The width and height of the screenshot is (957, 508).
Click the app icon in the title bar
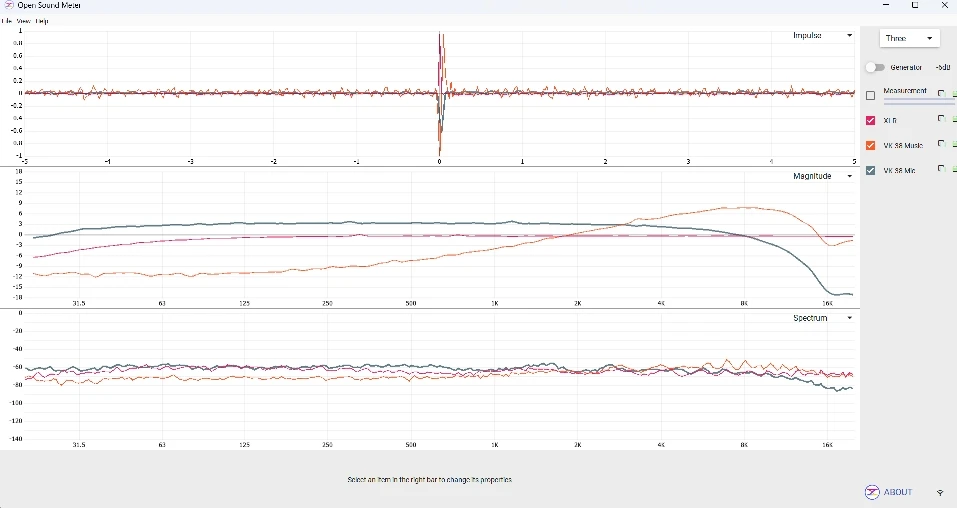[9, 5]
